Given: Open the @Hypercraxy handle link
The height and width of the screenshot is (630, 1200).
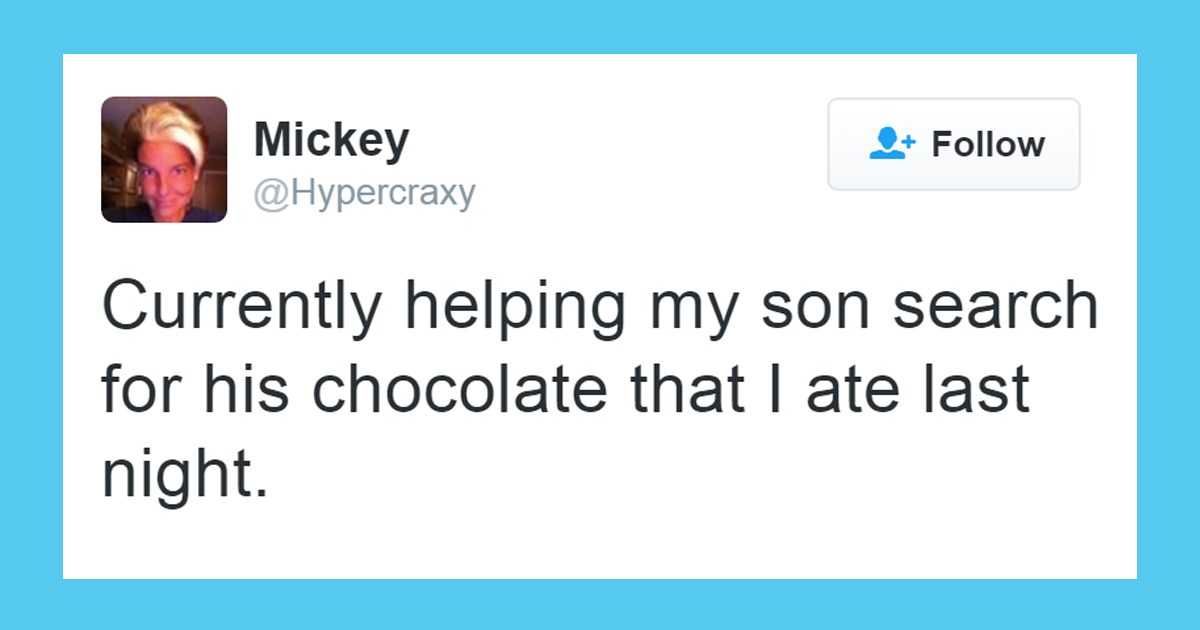Looking at the screenshot, I should pyautogui.click(x=364, y=193).
